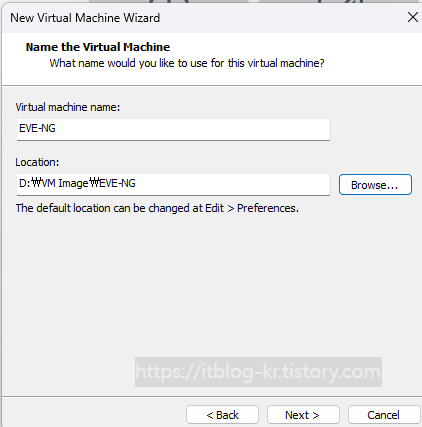Click the 'What name would you like' subtitle
The height and width of the screenshot is (427, 422).
[x=187, y=63]
